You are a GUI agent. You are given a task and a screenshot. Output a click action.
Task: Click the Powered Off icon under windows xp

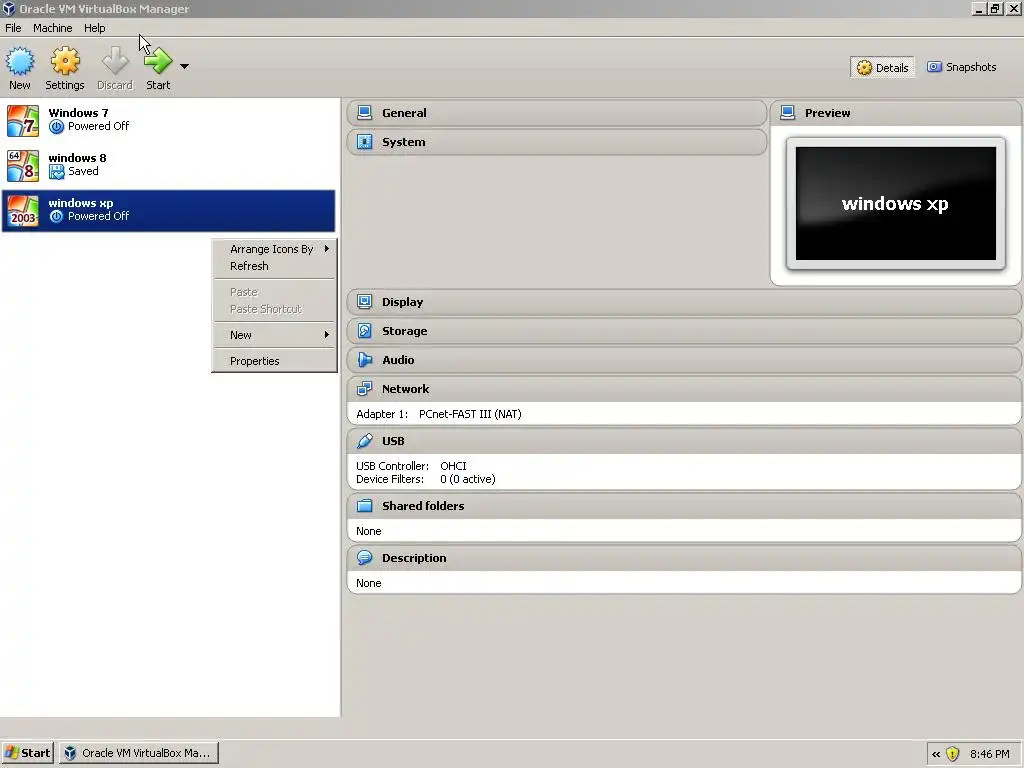pyautogui.click(x=57, y=216)
